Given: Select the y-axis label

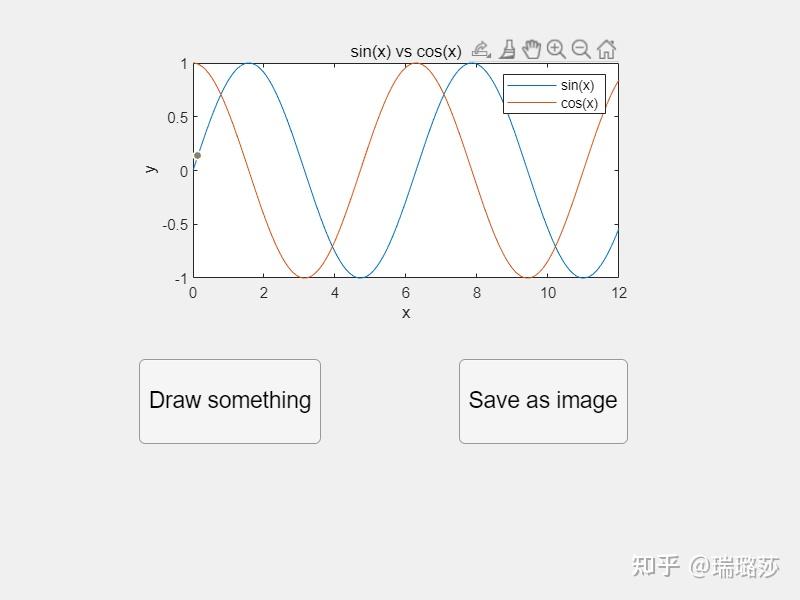Looking at the screenshot, I should coord(152,169).
